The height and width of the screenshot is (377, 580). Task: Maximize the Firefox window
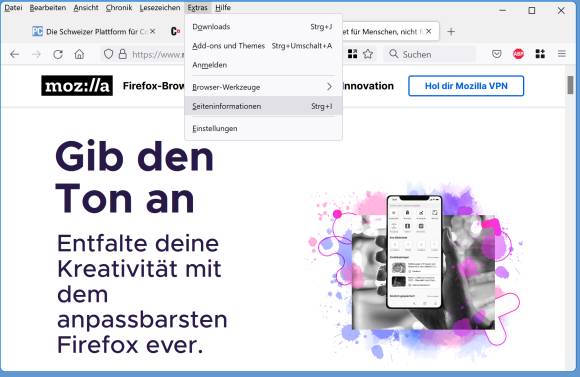[532, 10]
